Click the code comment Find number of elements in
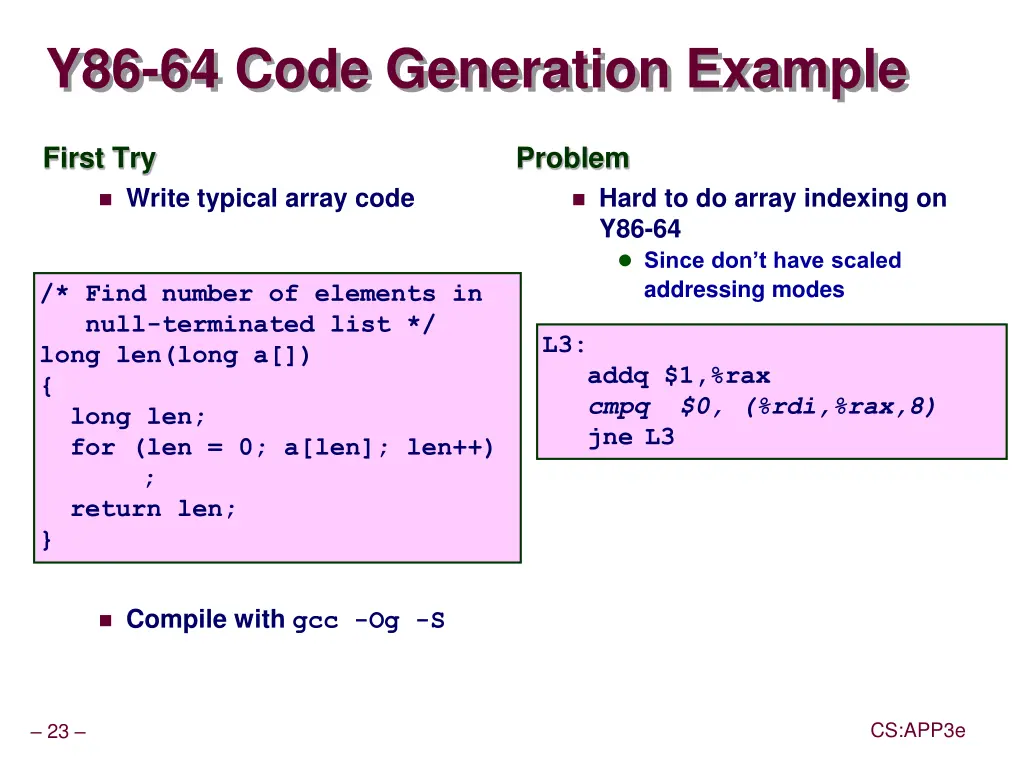This screenshot has height=767, width=1024. coord(261,294)
